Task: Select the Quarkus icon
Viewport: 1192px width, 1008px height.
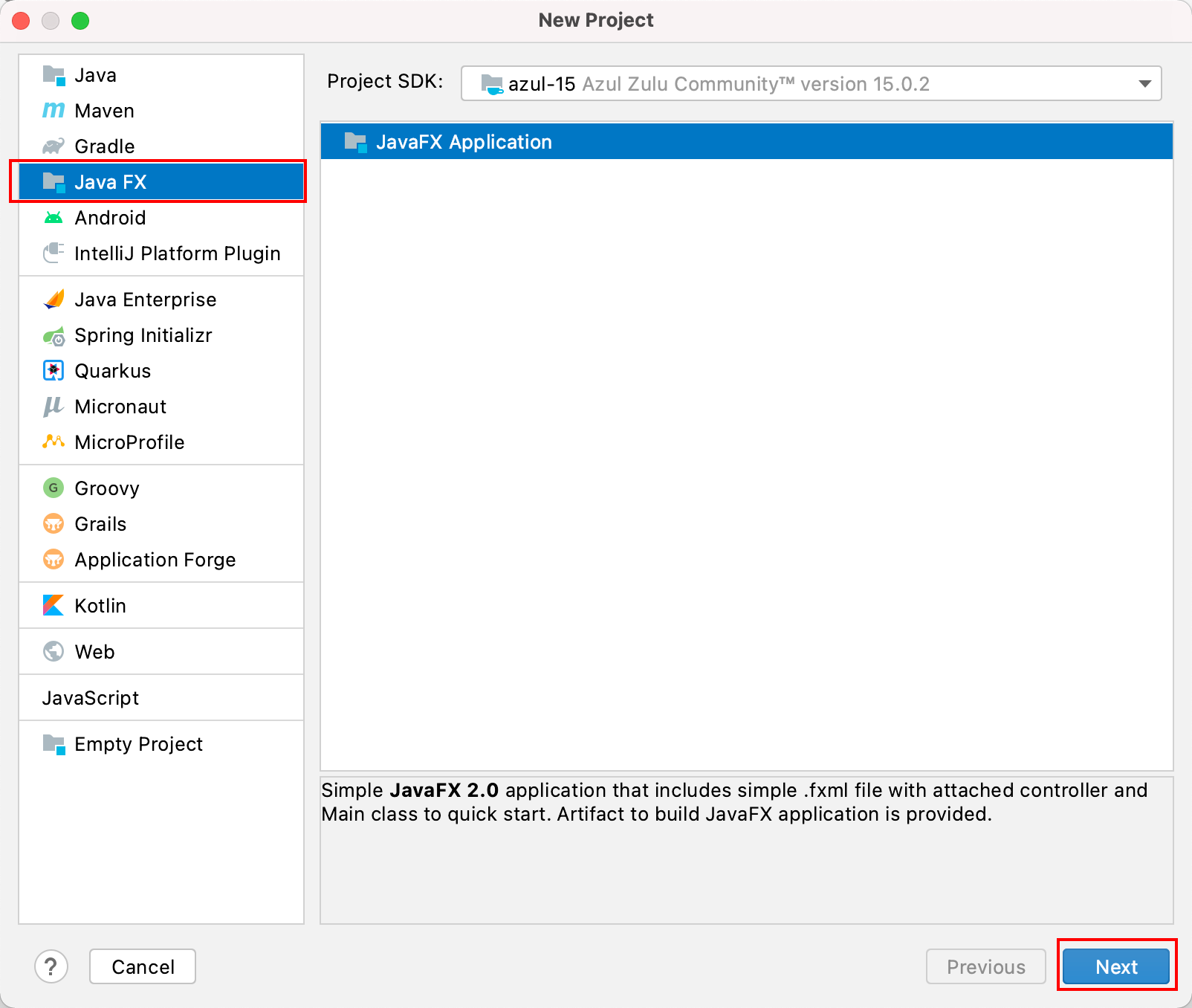Action: click(x=53, y=370)
